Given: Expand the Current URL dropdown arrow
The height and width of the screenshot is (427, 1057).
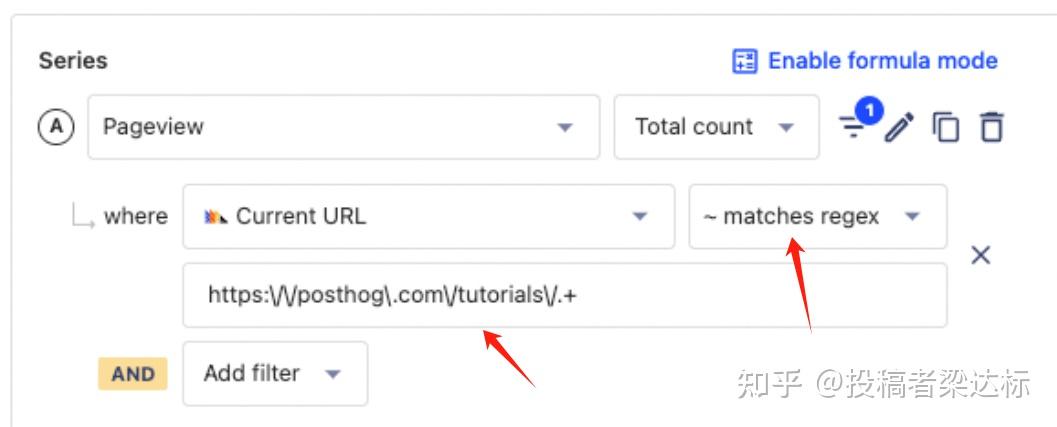Looking at the screenshot, I should pyautogui.click(x=640, y=217).
